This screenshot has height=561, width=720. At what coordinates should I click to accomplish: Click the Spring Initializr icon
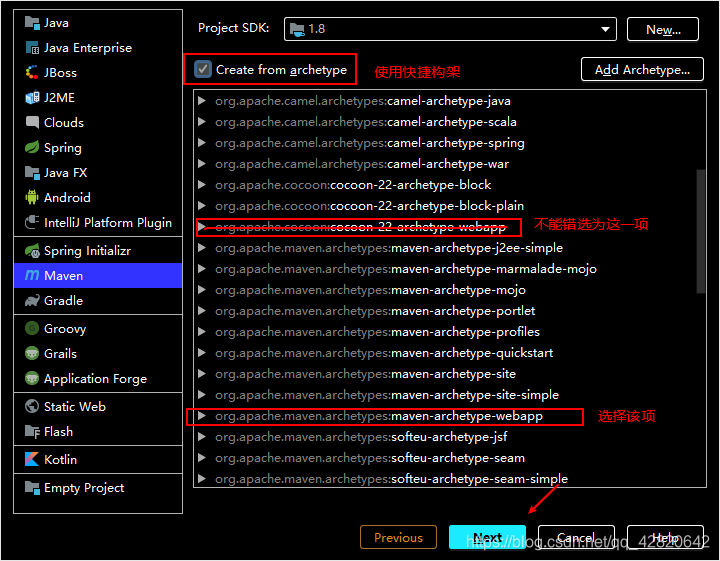32,251
